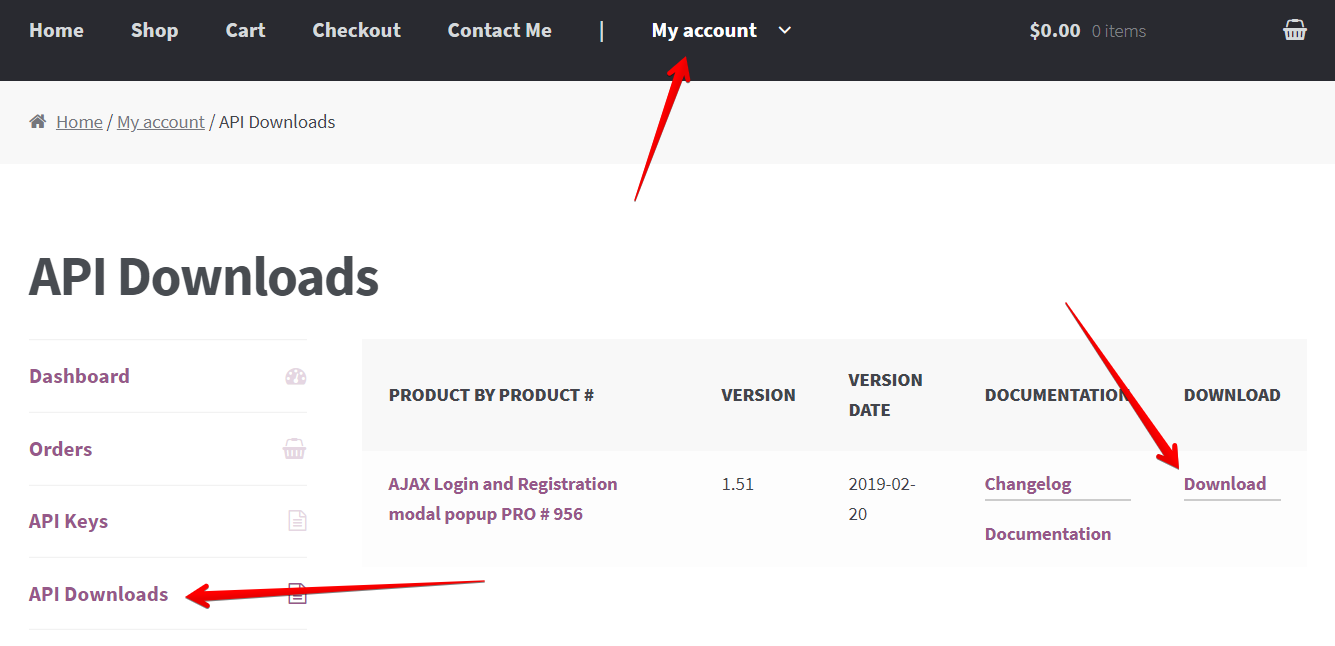Select Orders in the account sidebar
The width and height of the screenshot is (1335, 646).
[60, 448]
